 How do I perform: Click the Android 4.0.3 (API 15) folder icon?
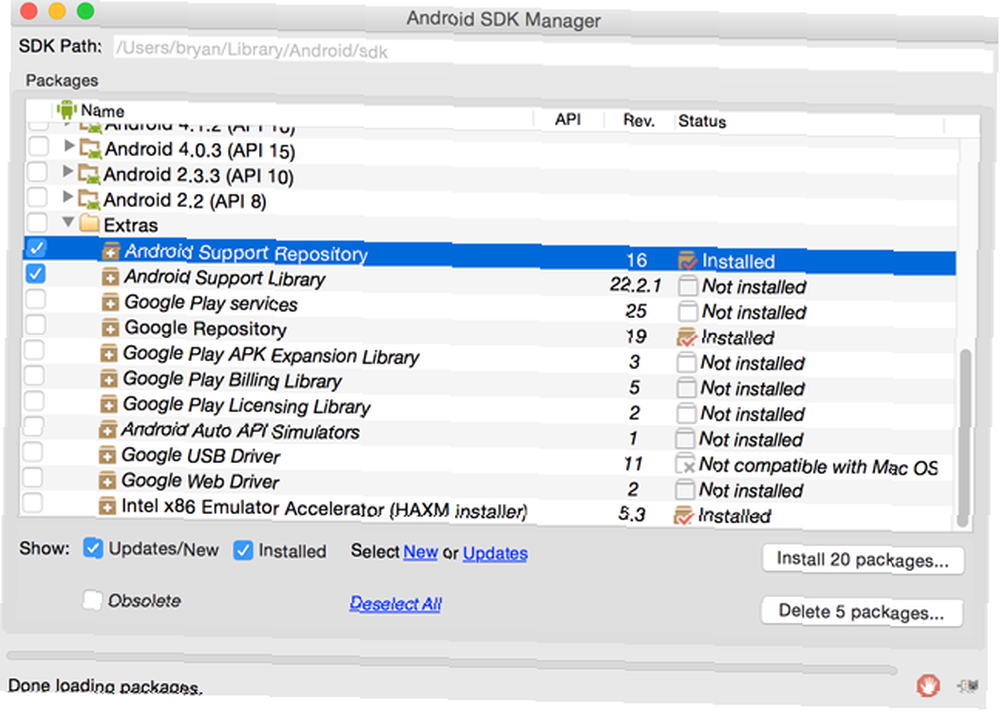pos(90,149)
